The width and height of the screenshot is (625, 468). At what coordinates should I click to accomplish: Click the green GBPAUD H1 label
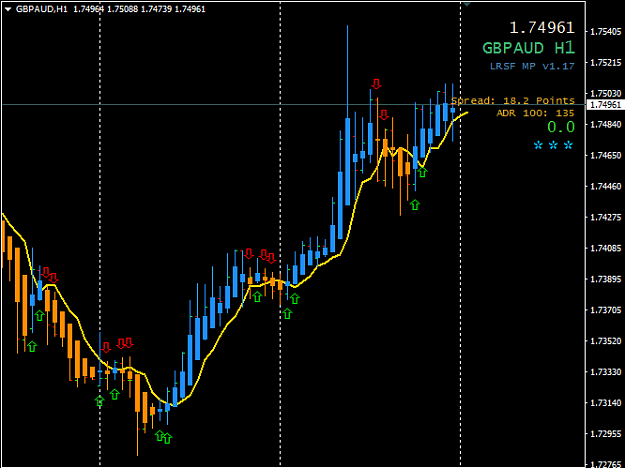point(529,48)
